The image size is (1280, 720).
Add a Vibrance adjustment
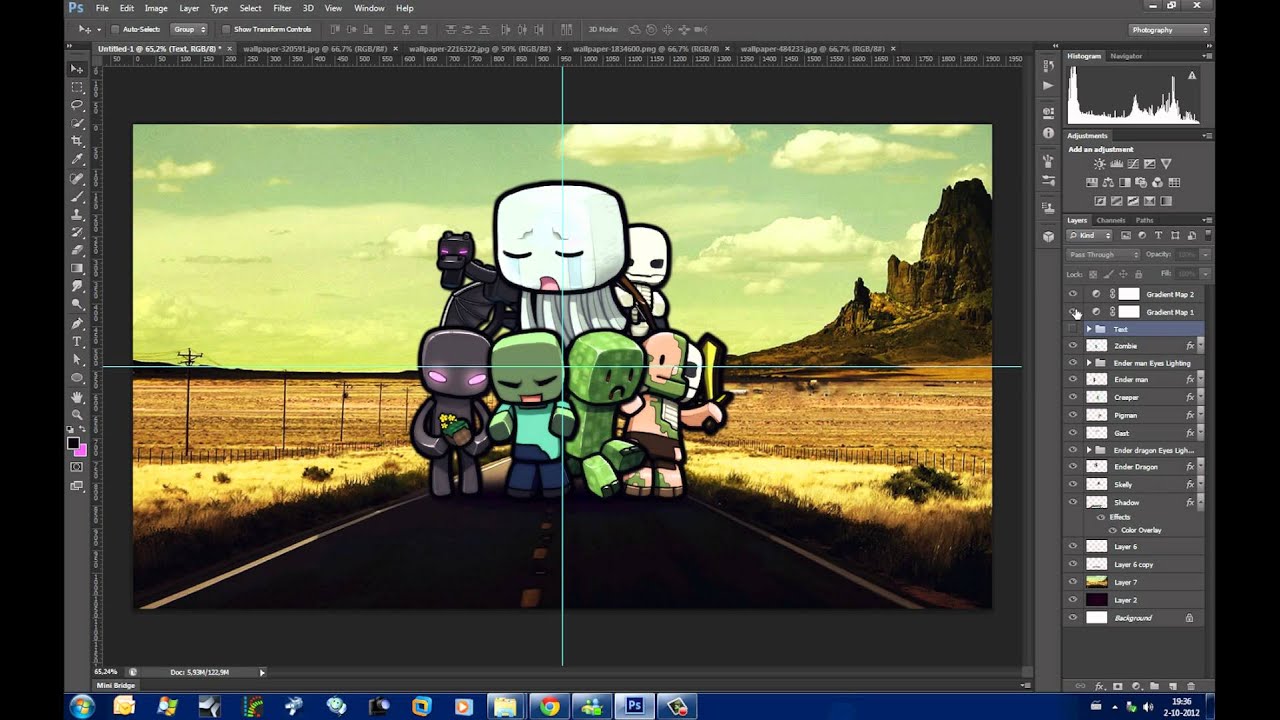(1166, 164)
